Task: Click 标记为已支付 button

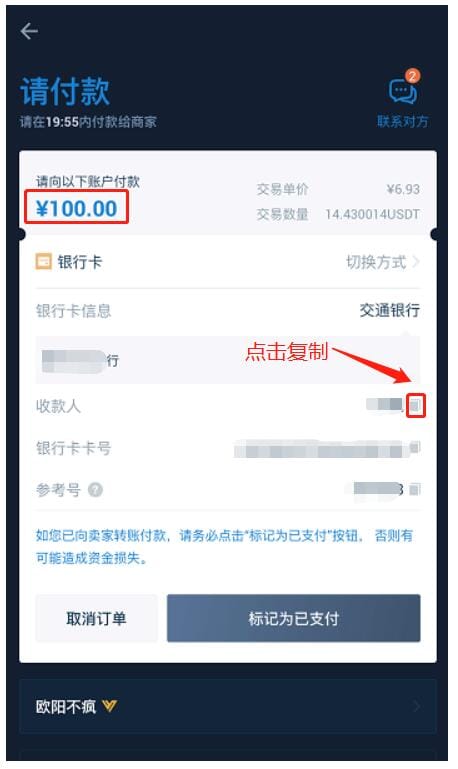Action: pyautogui.click(x=293, y=618)
